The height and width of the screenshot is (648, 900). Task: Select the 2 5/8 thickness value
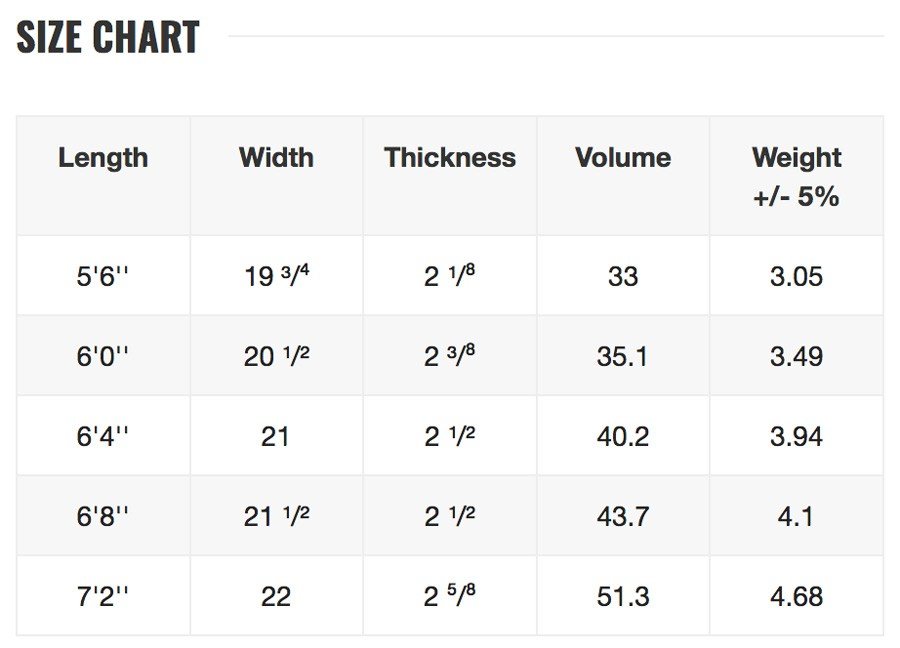pyautogui.click(x=450, y=596)
